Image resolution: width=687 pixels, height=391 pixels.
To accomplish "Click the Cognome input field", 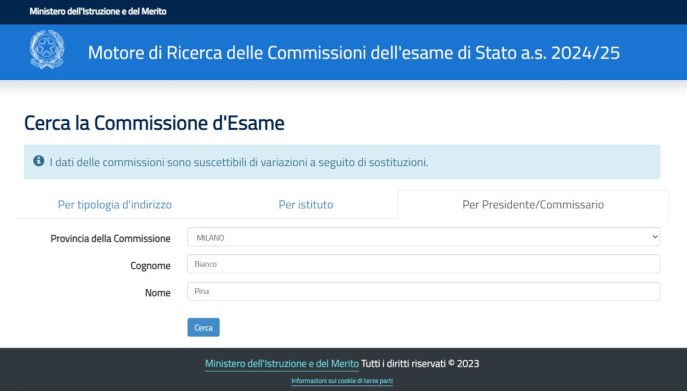I will pyautogui.click(x=423, y=264).
